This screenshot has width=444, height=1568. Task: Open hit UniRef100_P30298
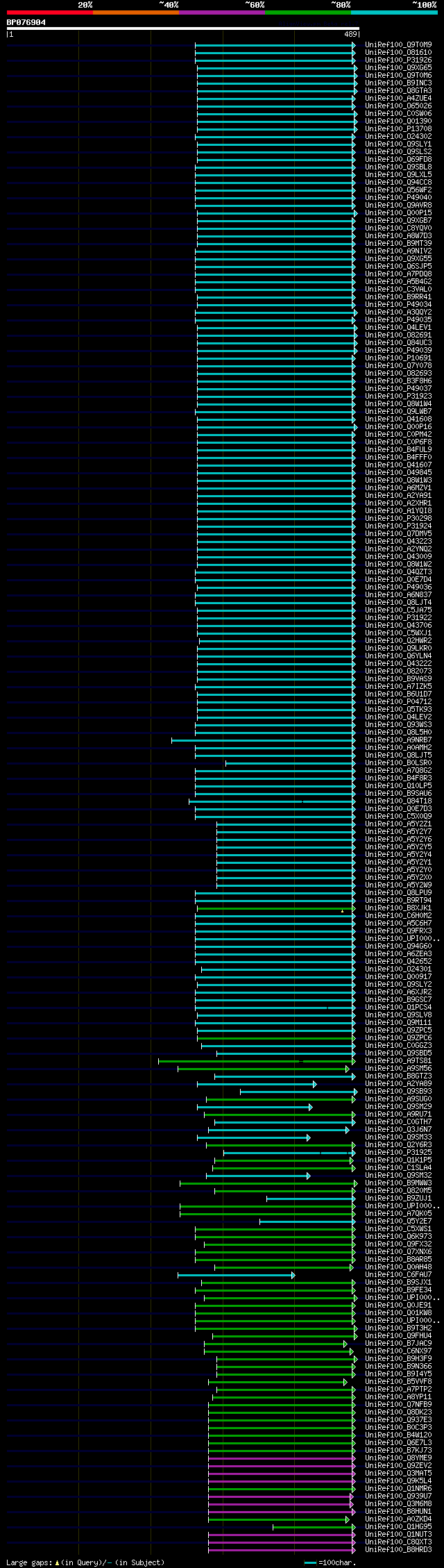pyautogui.click(x=398, y=519)
